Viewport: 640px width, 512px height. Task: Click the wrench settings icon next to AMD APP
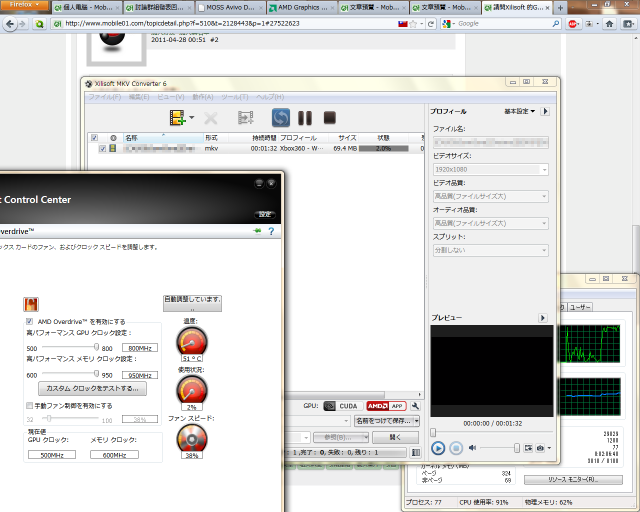tap(415, 406)
